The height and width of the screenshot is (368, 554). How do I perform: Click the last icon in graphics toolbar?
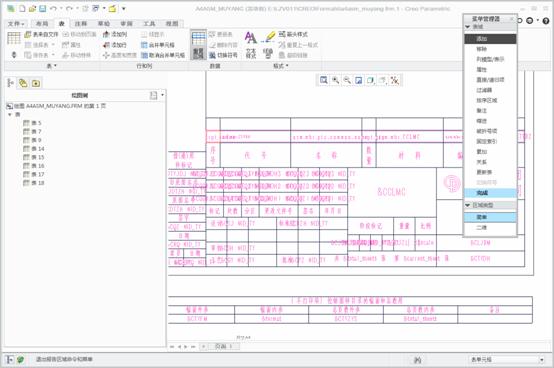(395, 80)
